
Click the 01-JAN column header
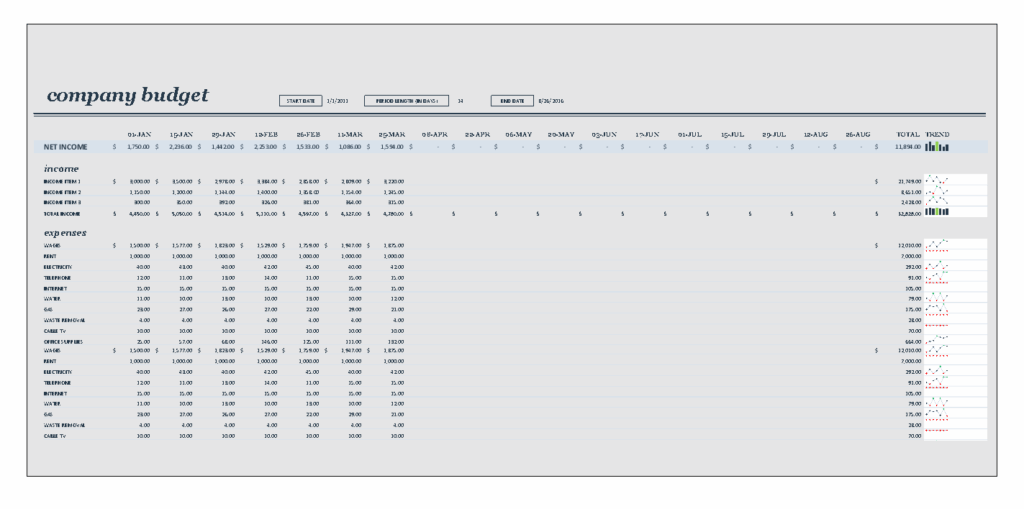coord(140,134)
